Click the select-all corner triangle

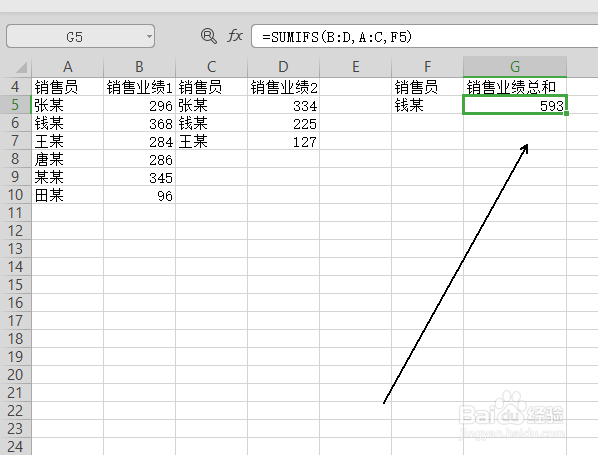[21, 67]
